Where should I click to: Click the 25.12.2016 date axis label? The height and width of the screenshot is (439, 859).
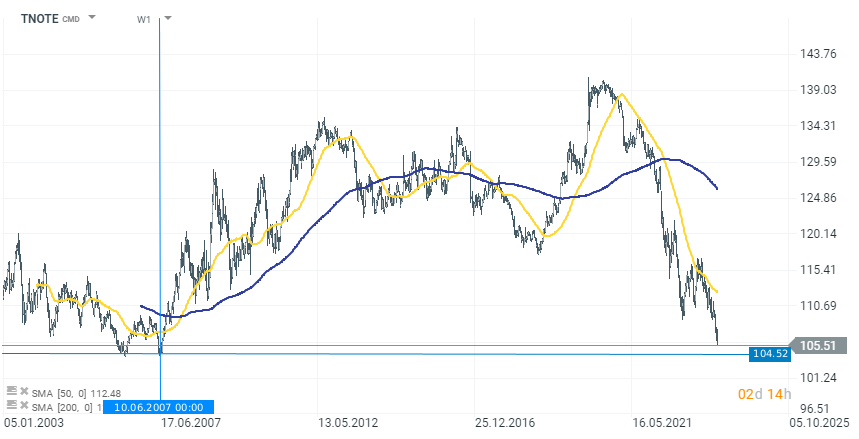505,423
